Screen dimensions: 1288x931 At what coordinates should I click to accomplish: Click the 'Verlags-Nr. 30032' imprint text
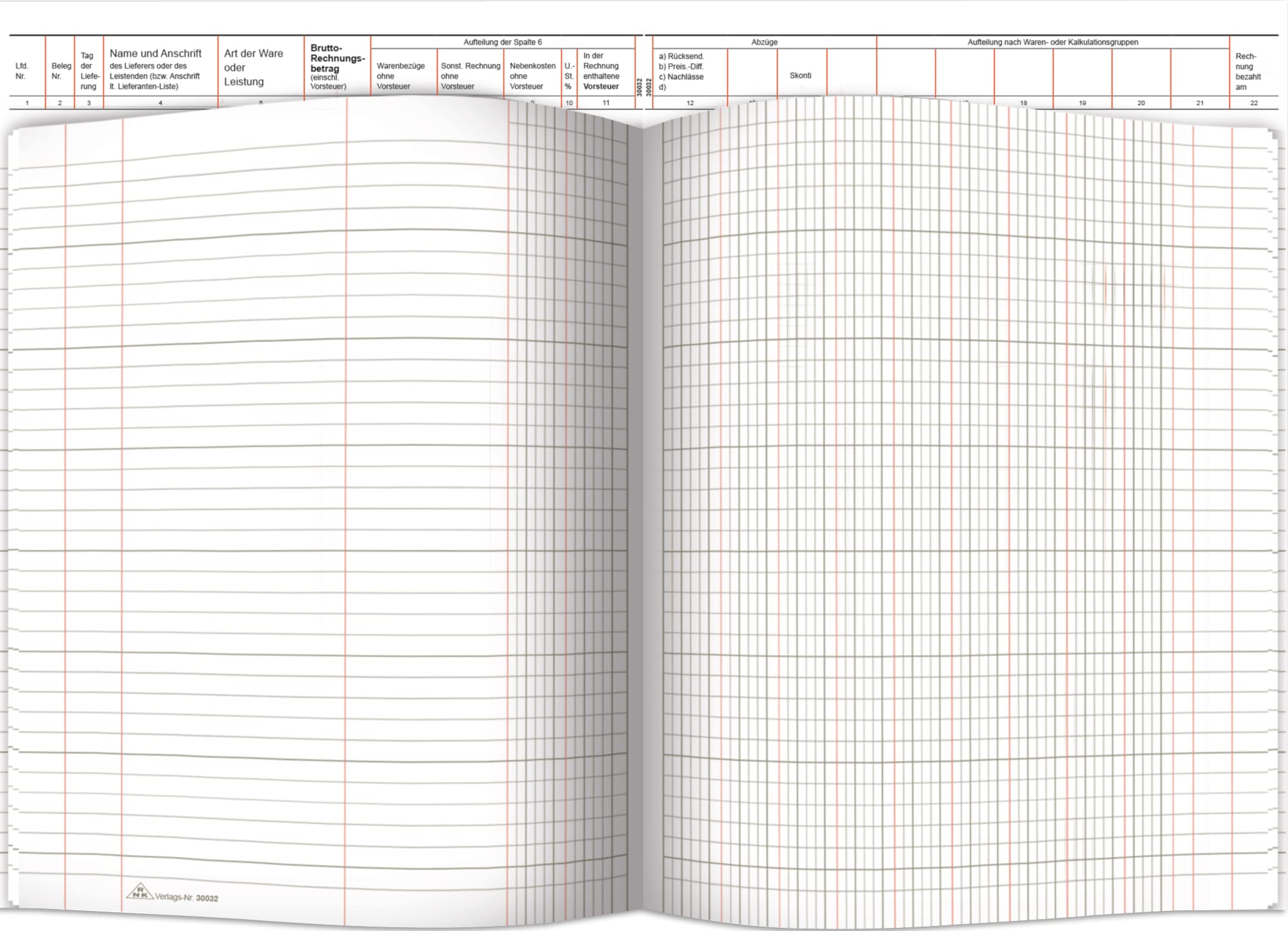187,898
